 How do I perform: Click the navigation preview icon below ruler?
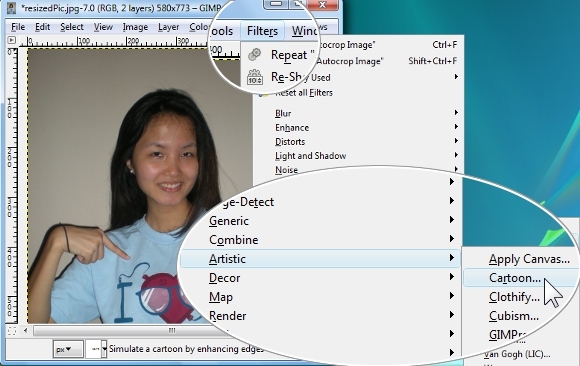click(x=11, y=330)
